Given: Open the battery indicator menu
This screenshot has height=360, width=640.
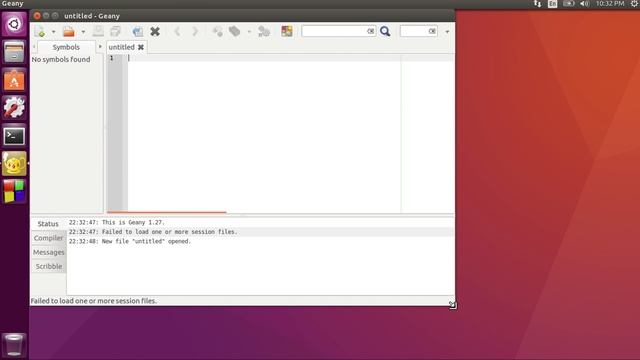Looking at the screenshot, I should (x=569, y=4).
